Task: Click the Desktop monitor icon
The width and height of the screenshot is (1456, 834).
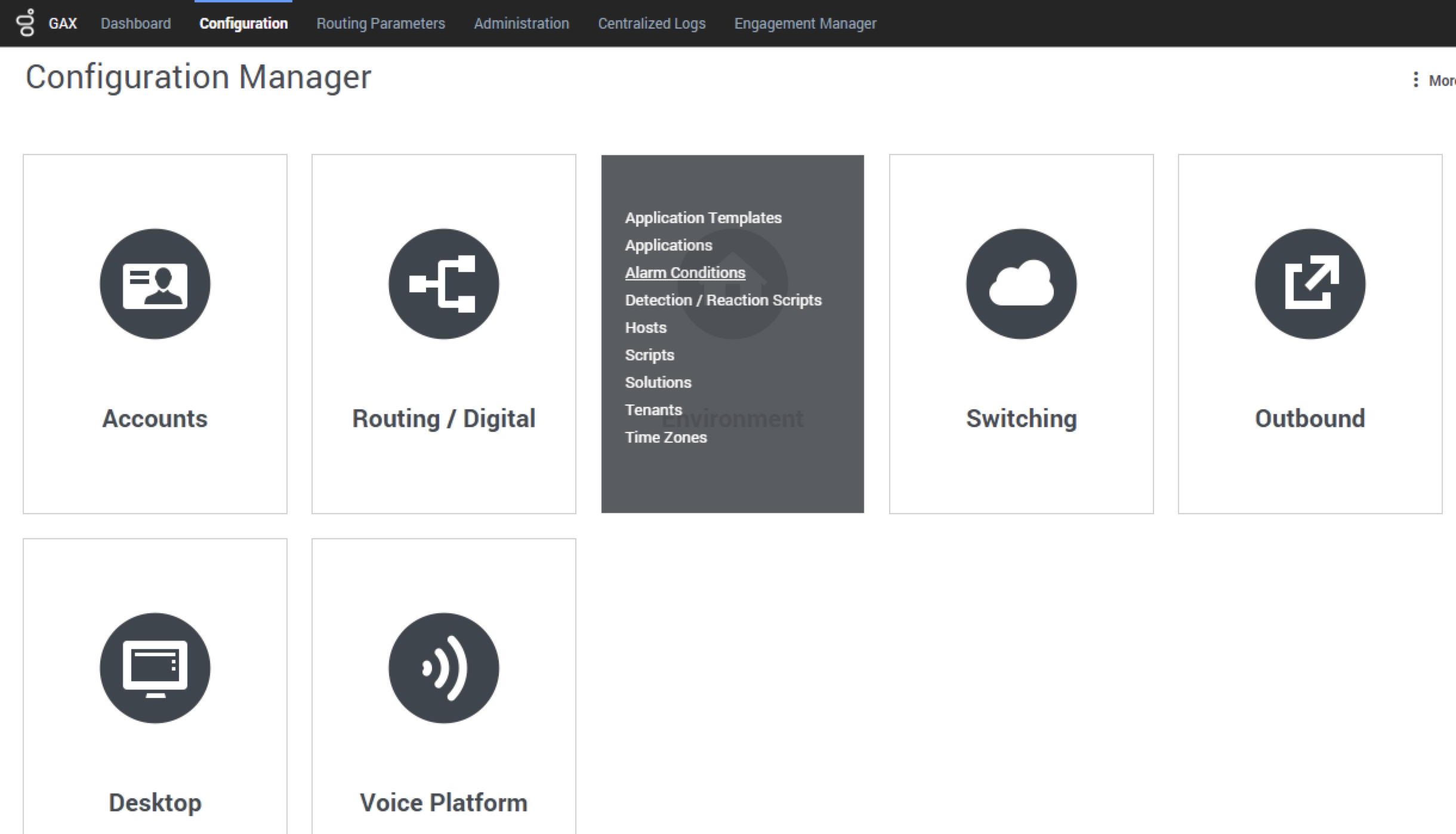Action: click(x=155, y=668)
